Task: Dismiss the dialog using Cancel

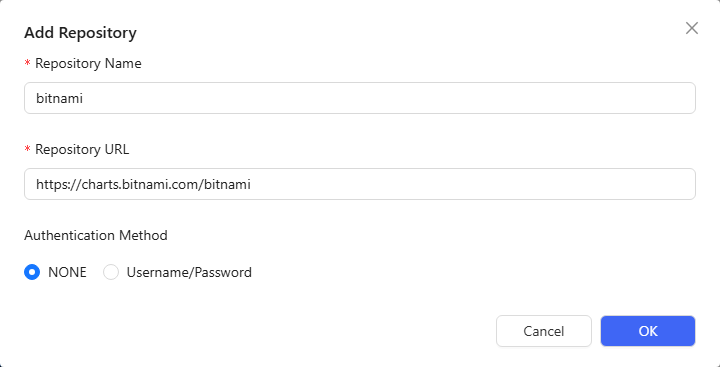Action: click(x=544, y=331)
